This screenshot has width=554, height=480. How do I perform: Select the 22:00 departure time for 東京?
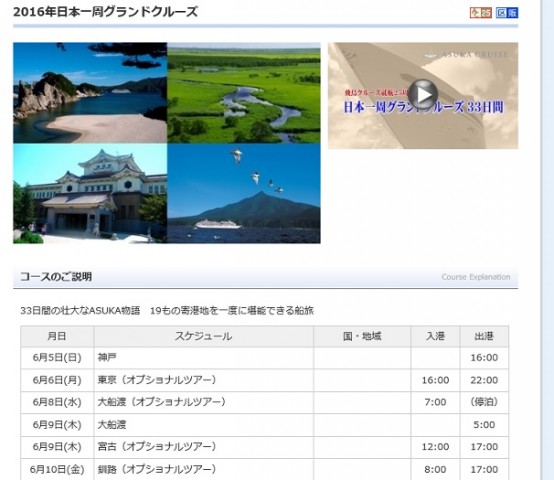pyautogui.click(x=484, y=380)
